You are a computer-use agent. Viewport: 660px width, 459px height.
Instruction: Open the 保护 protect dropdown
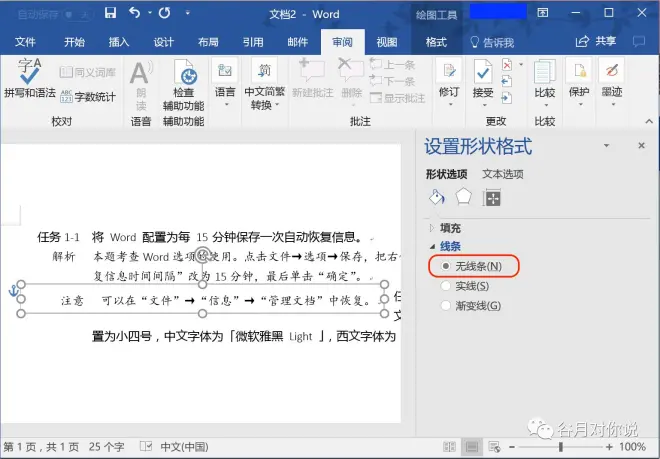(x=579, y=83)
